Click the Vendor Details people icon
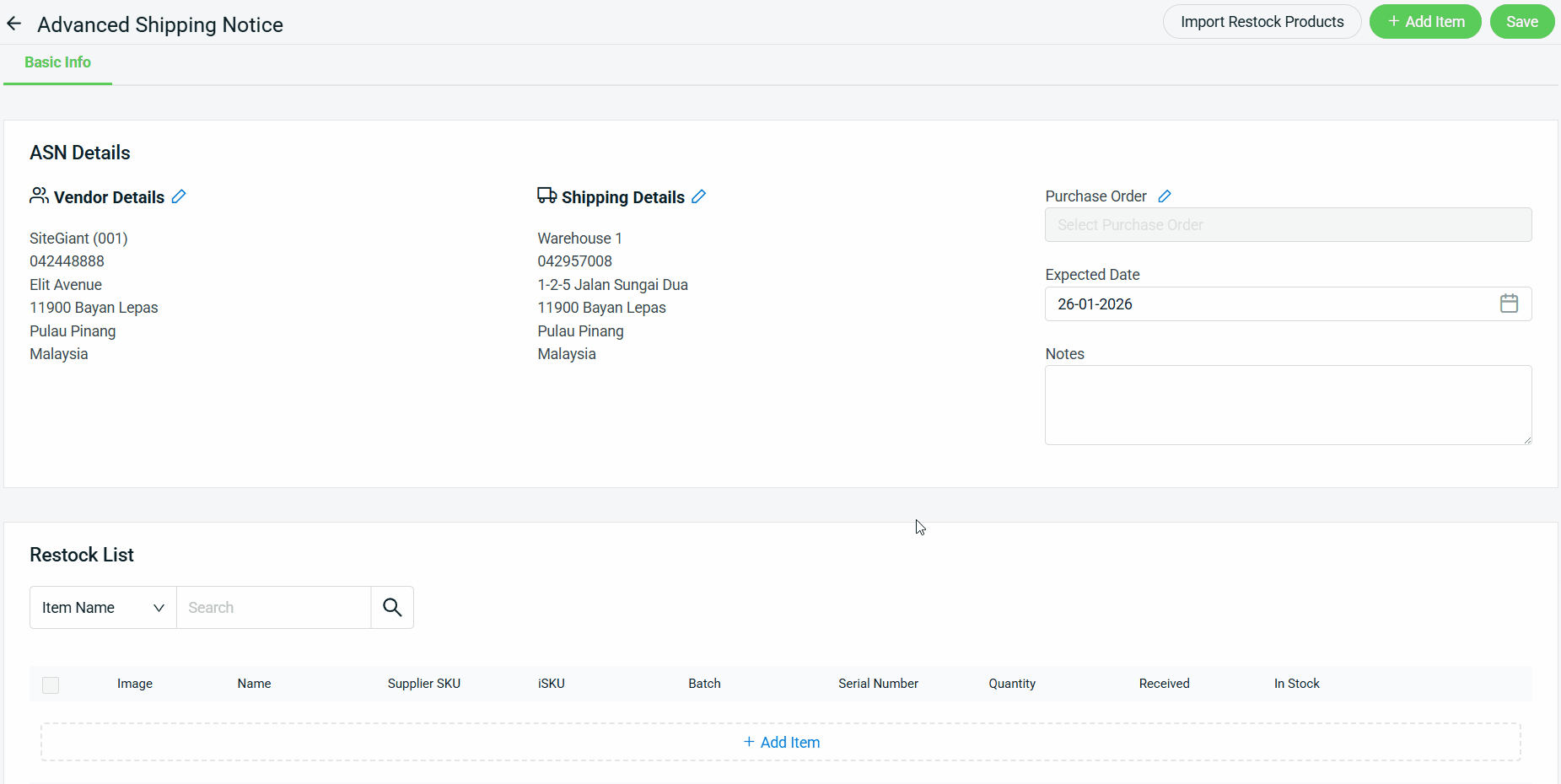This screenshot has width=1561, height=784. pos(39,196)
